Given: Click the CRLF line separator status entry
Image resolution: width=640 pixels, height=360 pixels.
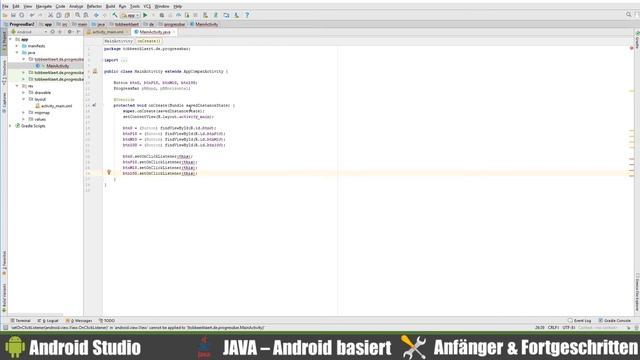Looking at the screenshot, I should click(x=553, y=327).
